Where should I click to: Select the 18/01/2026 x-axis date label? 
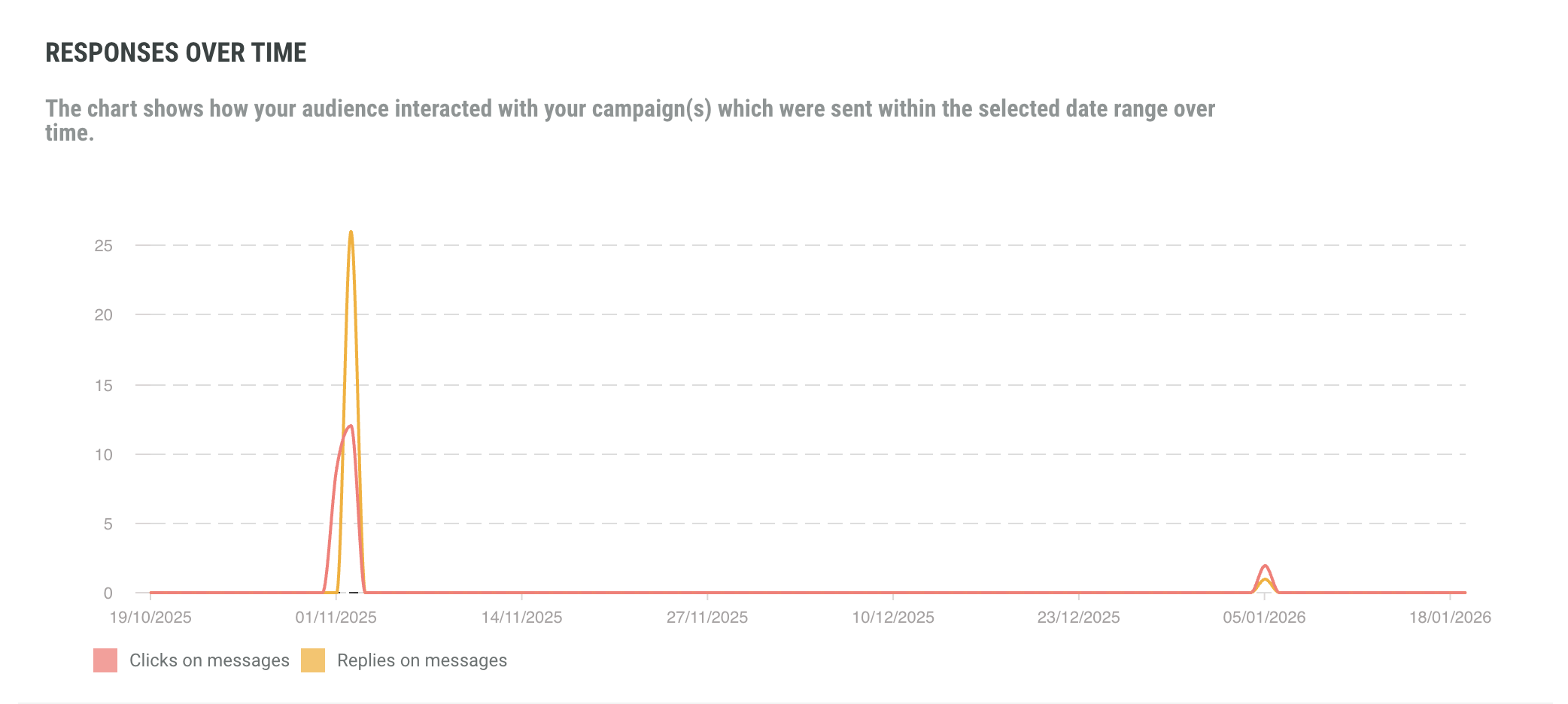pyautogui.click(x=1450, y=618)
